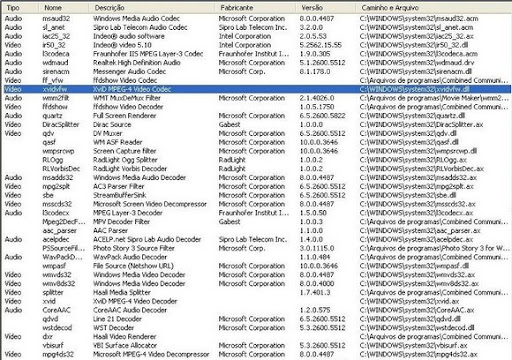
Task: Click Fraunhofer IIS MPEG Layer-3 Codec description
Action: click(x=148, y=54)
